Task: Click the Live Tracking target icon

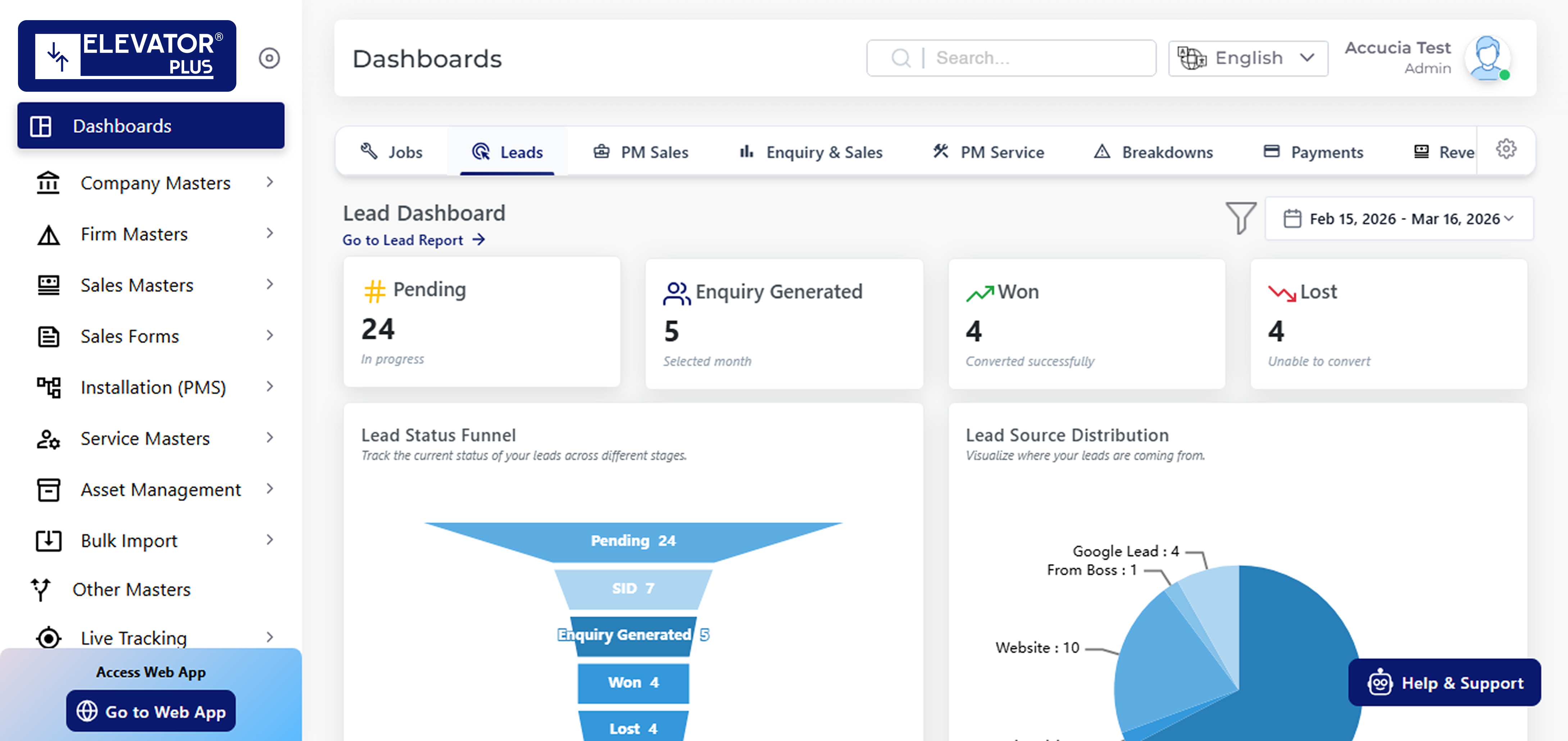Action: (49, 638)
